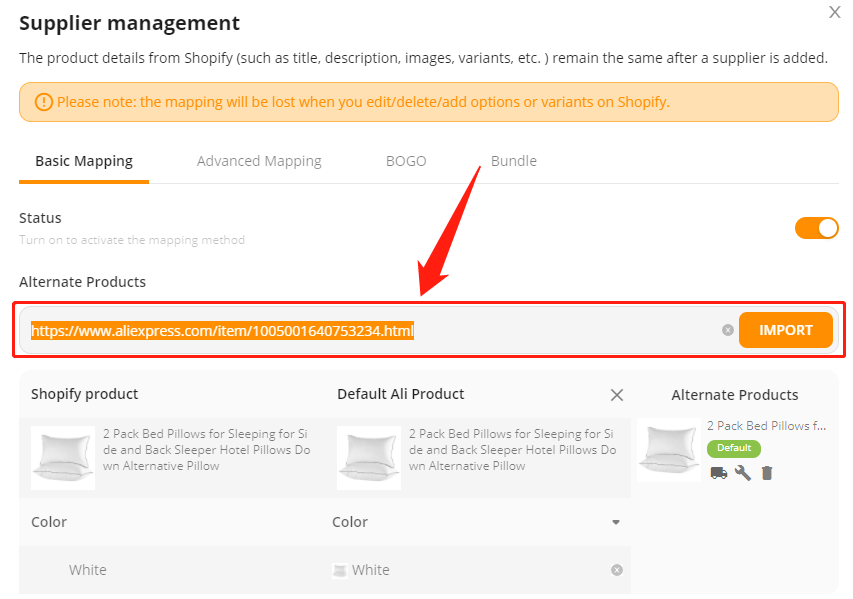The image size is (853, 599).
Task: Remove the White variant mapping
Action: (616, 570)
